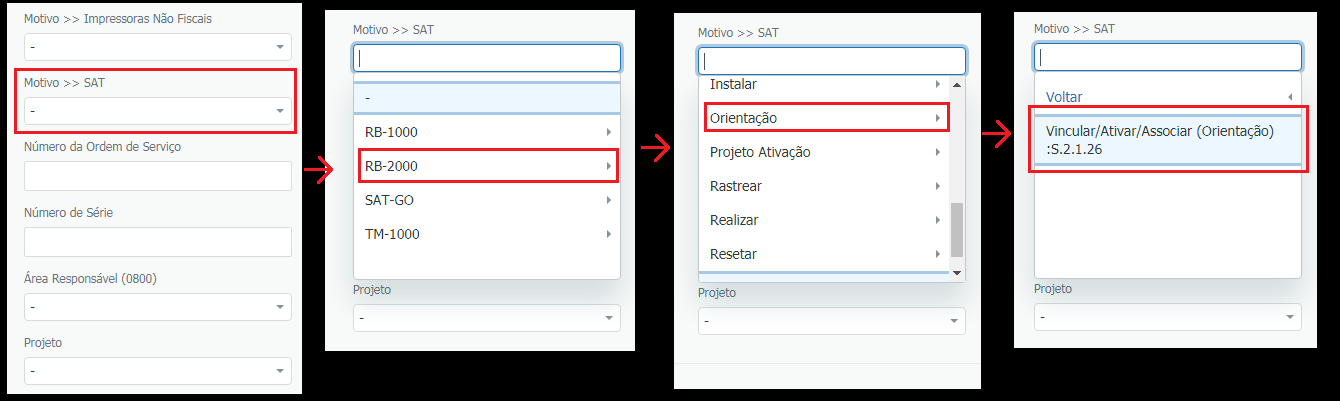Open the Rastrear submenu arrow
The image size is (1340, 401).
937,186
